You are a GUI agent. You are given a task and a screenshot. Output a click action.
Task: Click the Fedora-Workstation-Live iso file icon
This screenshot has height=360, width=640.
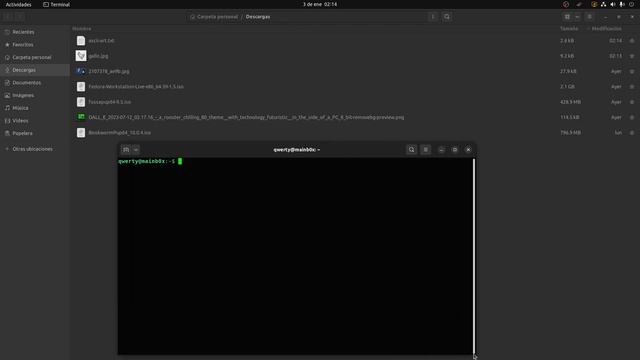click(x=81, y=87)
